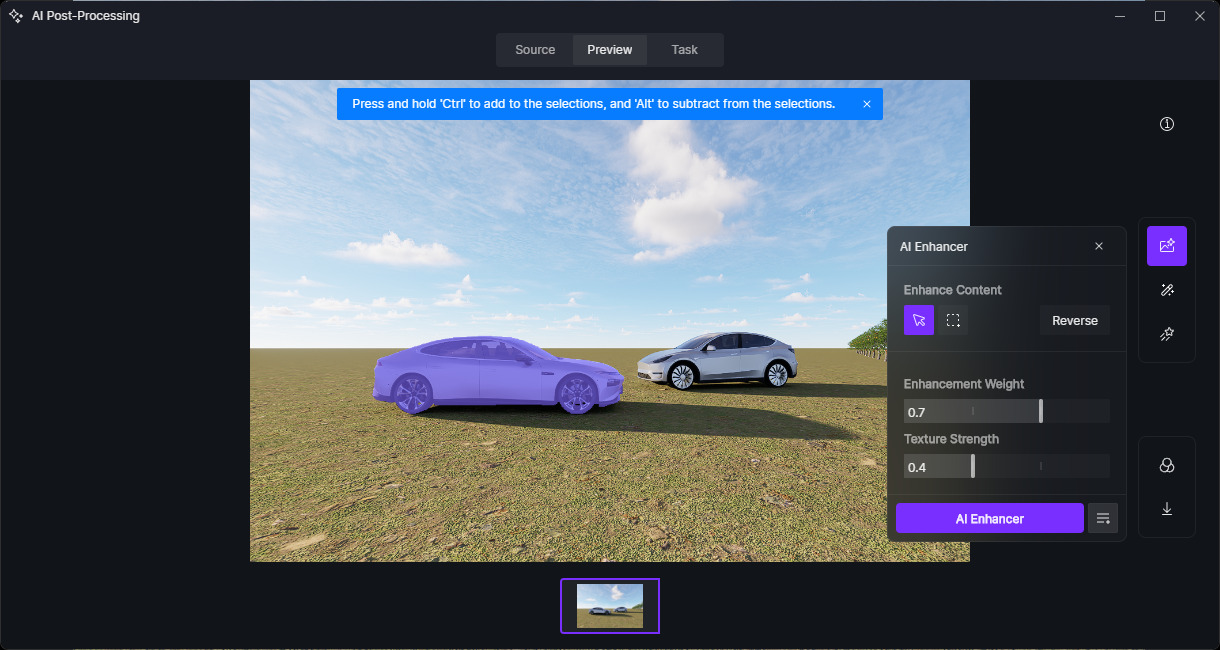
Task: Click the download icon in right sidebar
Action: 1166,509
